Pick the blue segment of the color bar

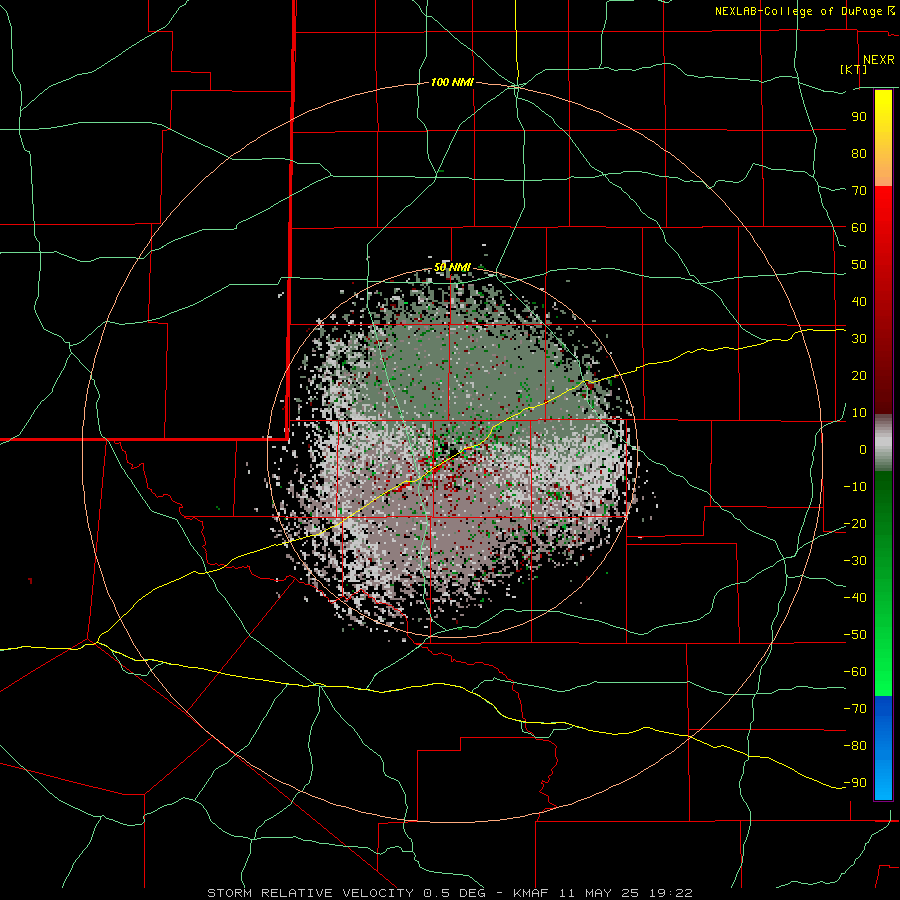883,748
